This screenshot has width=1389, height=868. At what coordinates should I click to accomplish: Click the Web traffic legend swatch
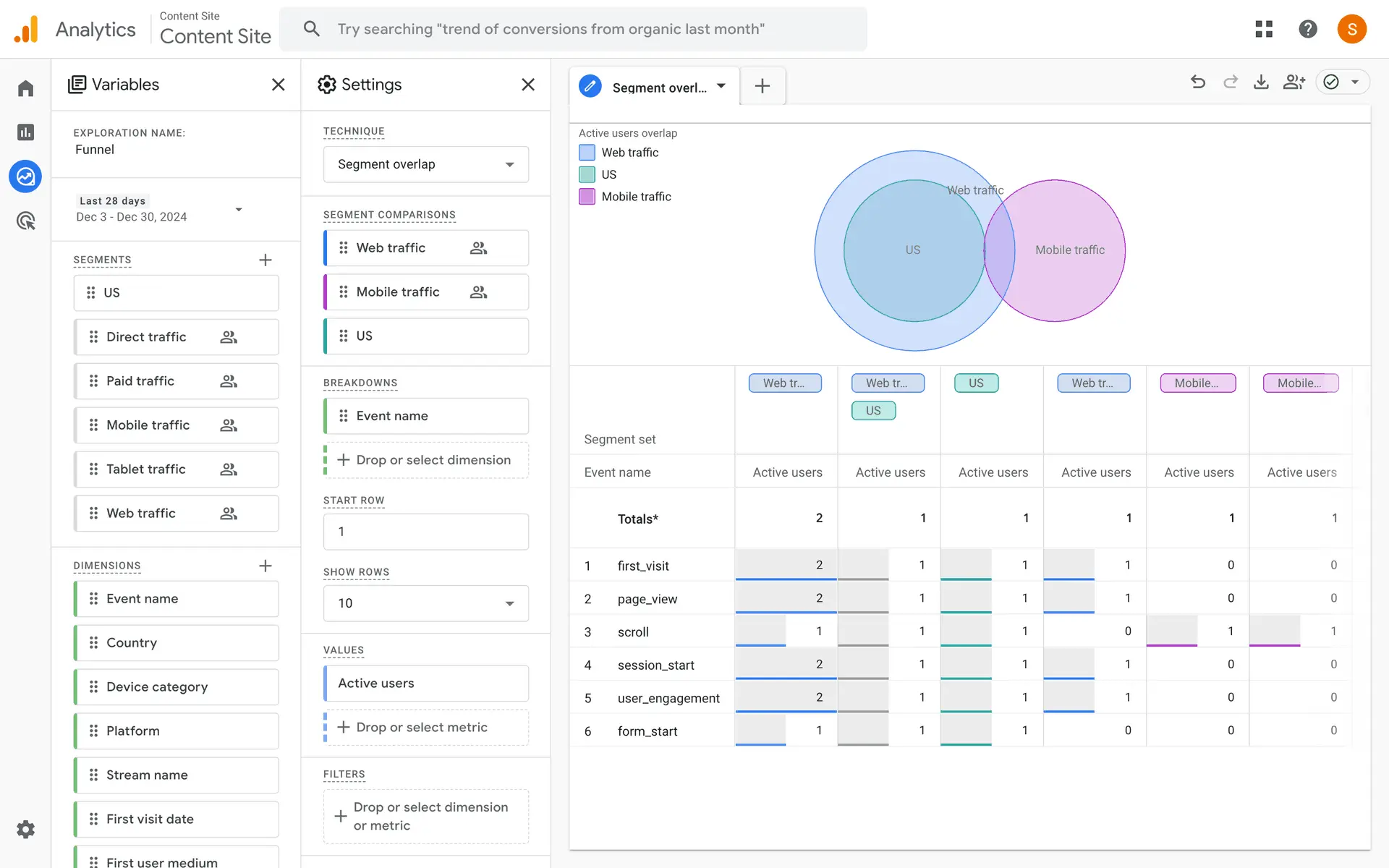[587, 153]
